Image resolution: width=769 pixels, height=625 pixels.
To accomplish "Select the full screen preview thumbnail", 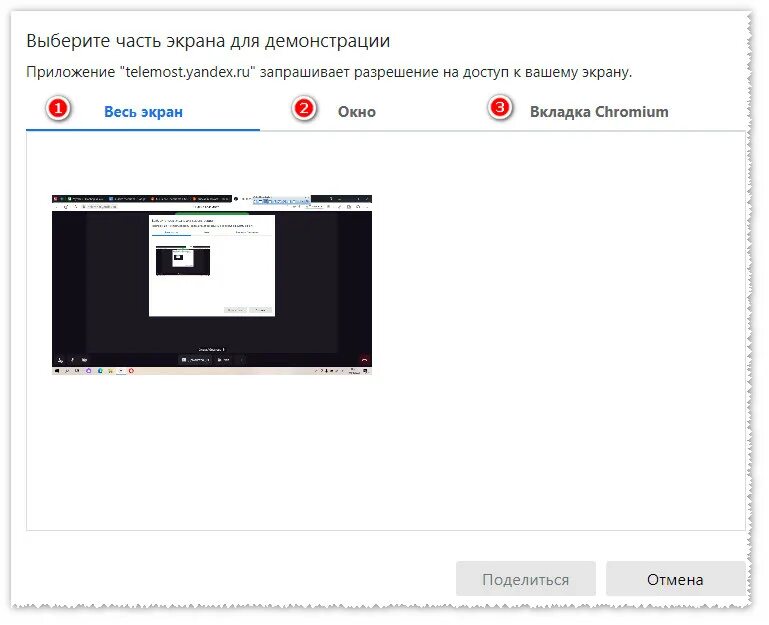I will [x=212, y=285].
